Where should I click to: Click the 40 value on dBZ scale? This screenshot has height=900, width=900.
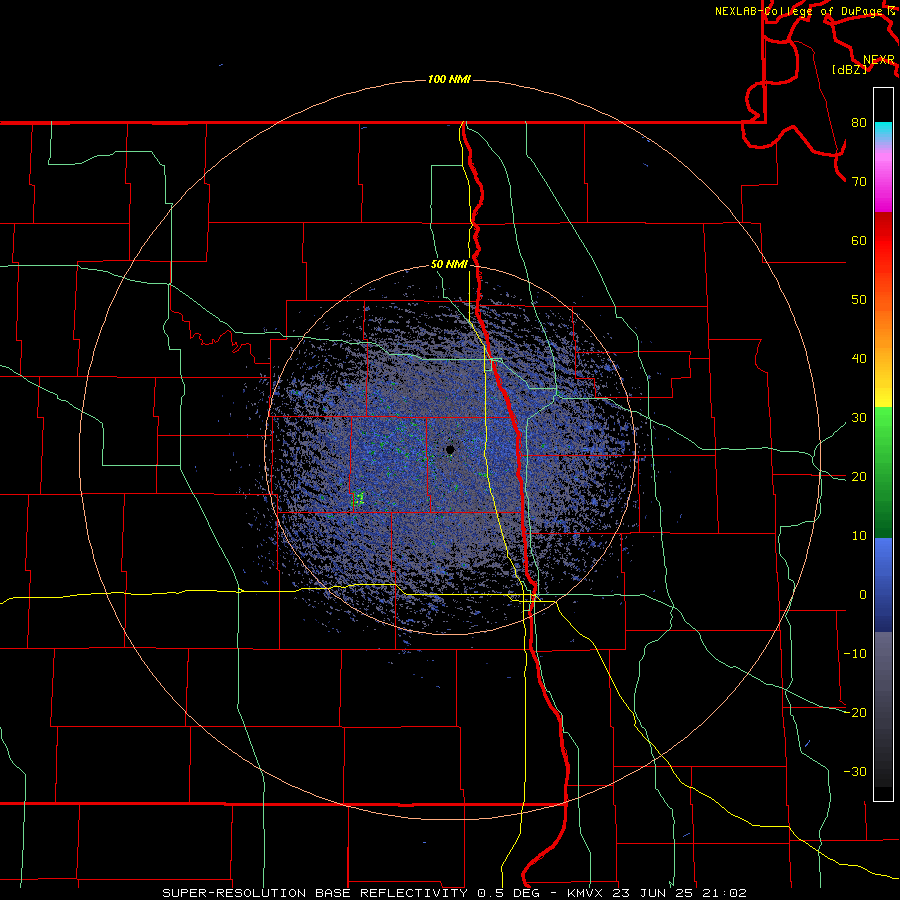click(x=859, y=359)
